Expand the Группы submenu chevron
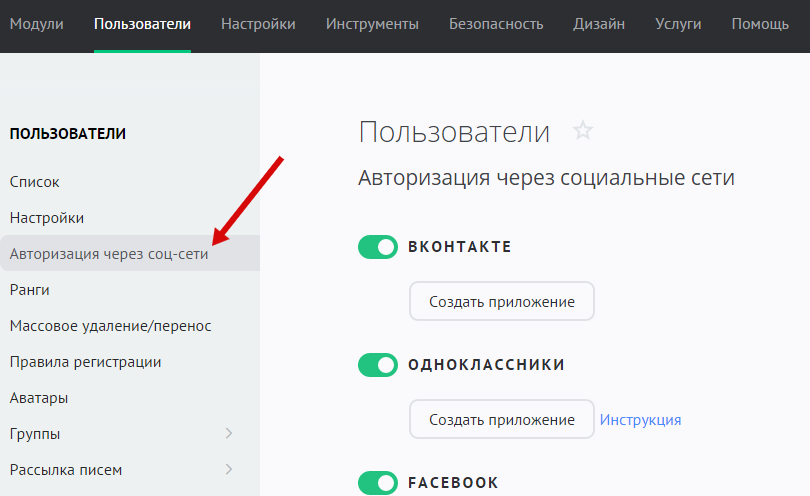Screen dimensions: 810x496 pos(229,434)
